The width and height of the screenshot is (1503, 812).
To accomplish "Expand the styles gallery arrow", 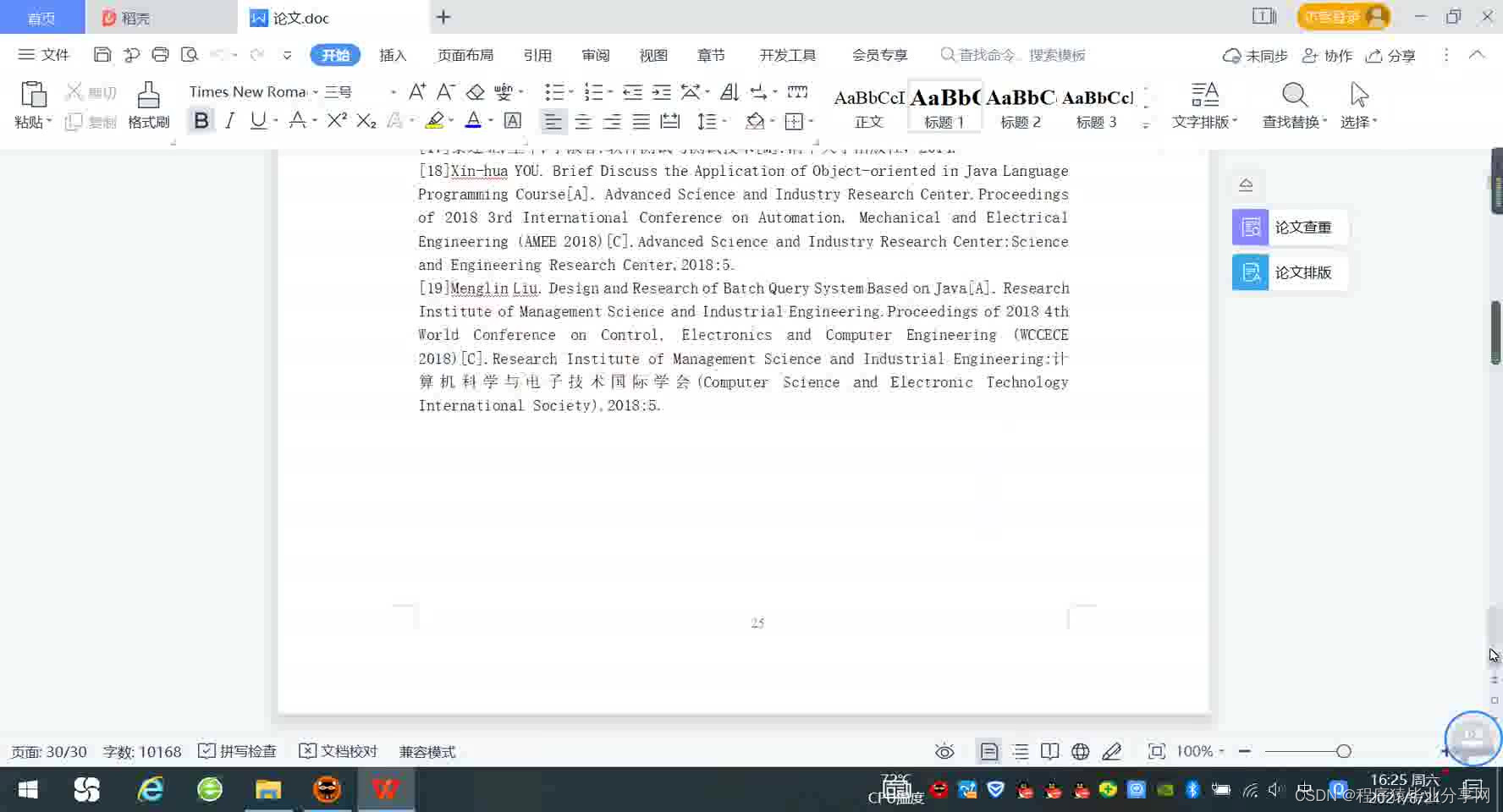I will (1146, 125).
